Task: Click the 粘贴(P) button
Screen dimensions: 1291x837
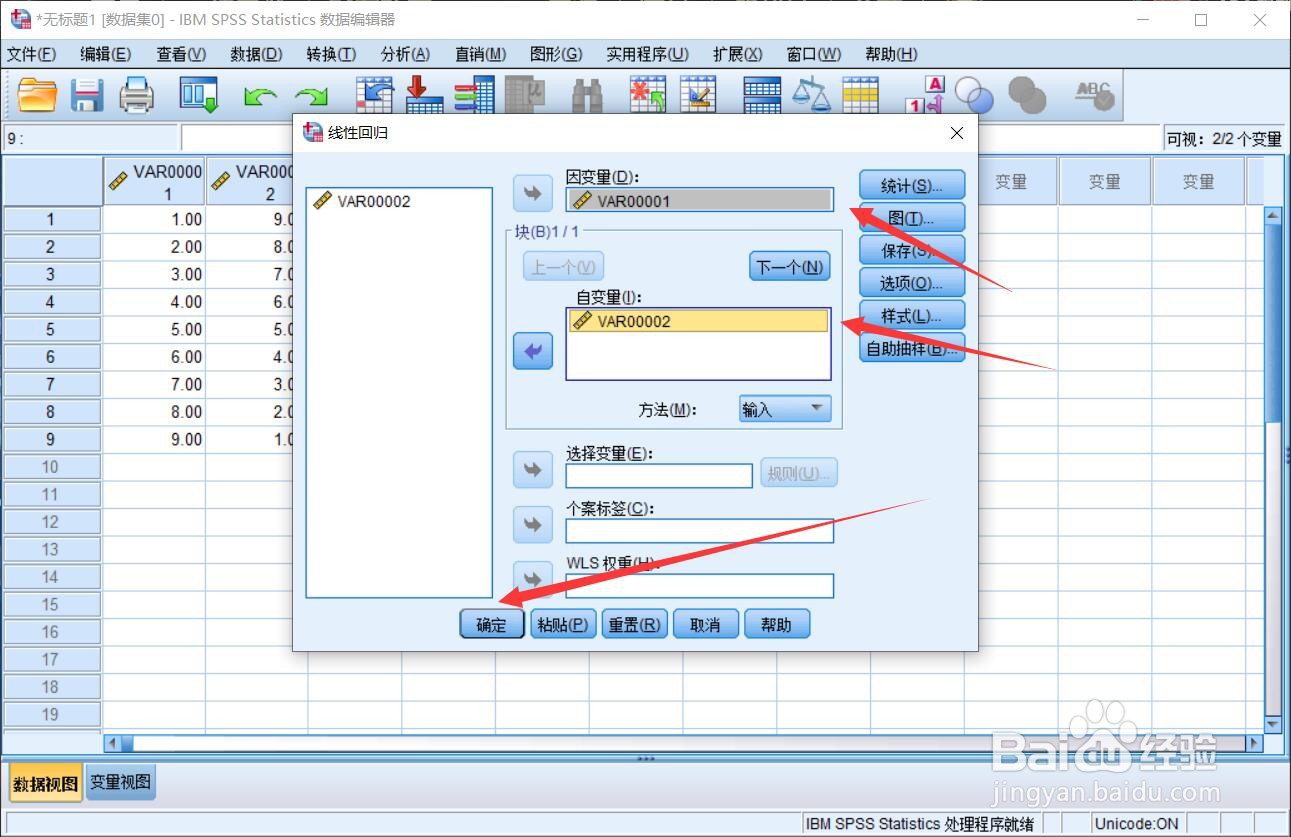Action: pyautogui.click(x=563, y=625)
